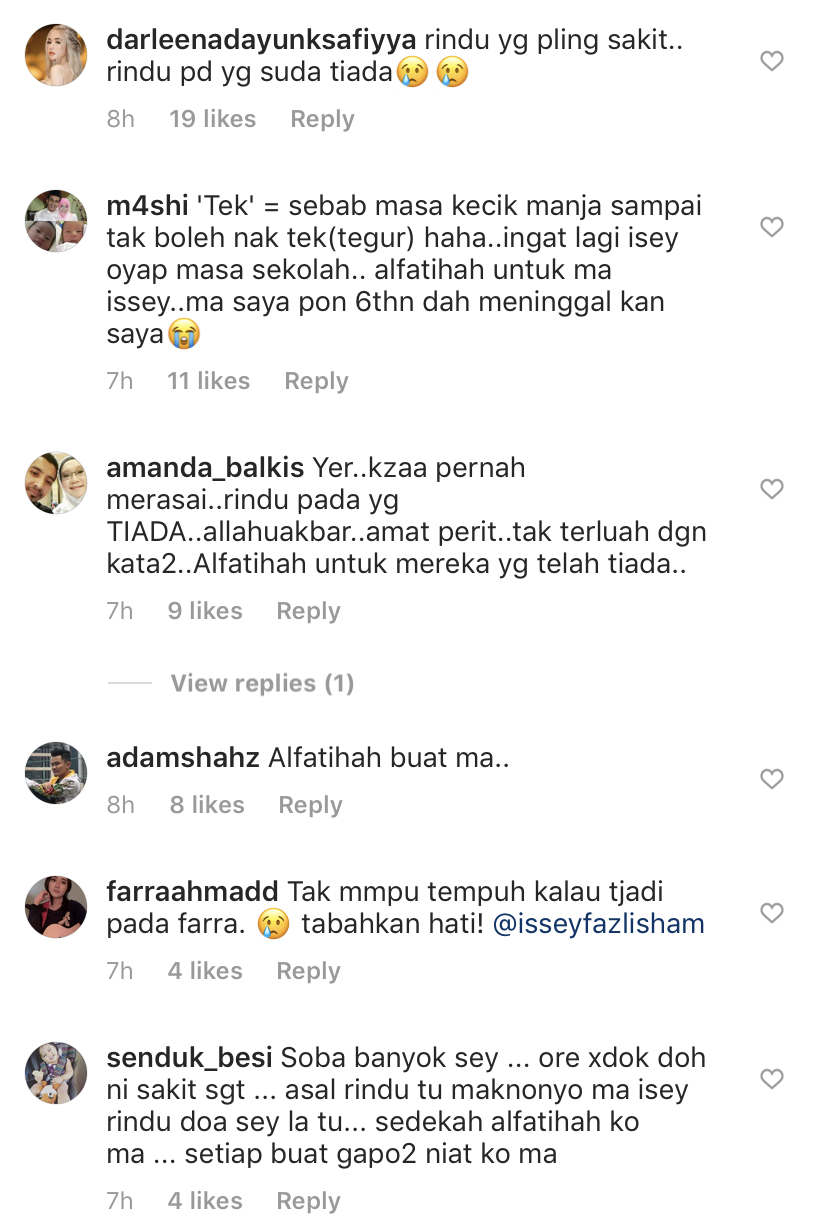The height and width of the screenshot is (1229, 828).
Task: Open m4shi's profile avatar
Action: click(x=56, y=221)
